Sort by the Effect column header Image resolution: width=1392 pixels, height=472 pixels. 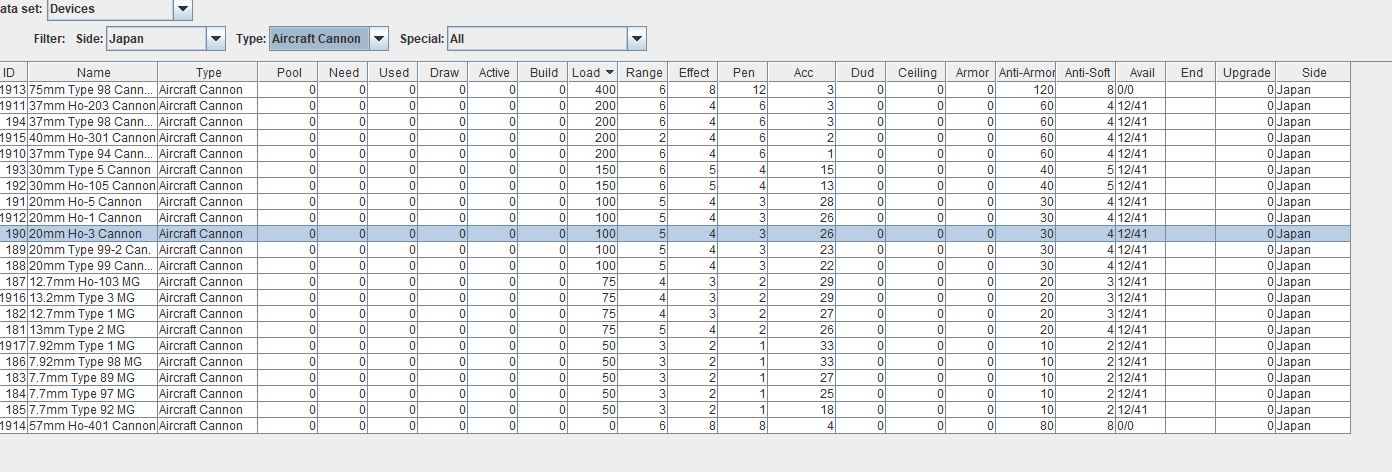(693, 73)
